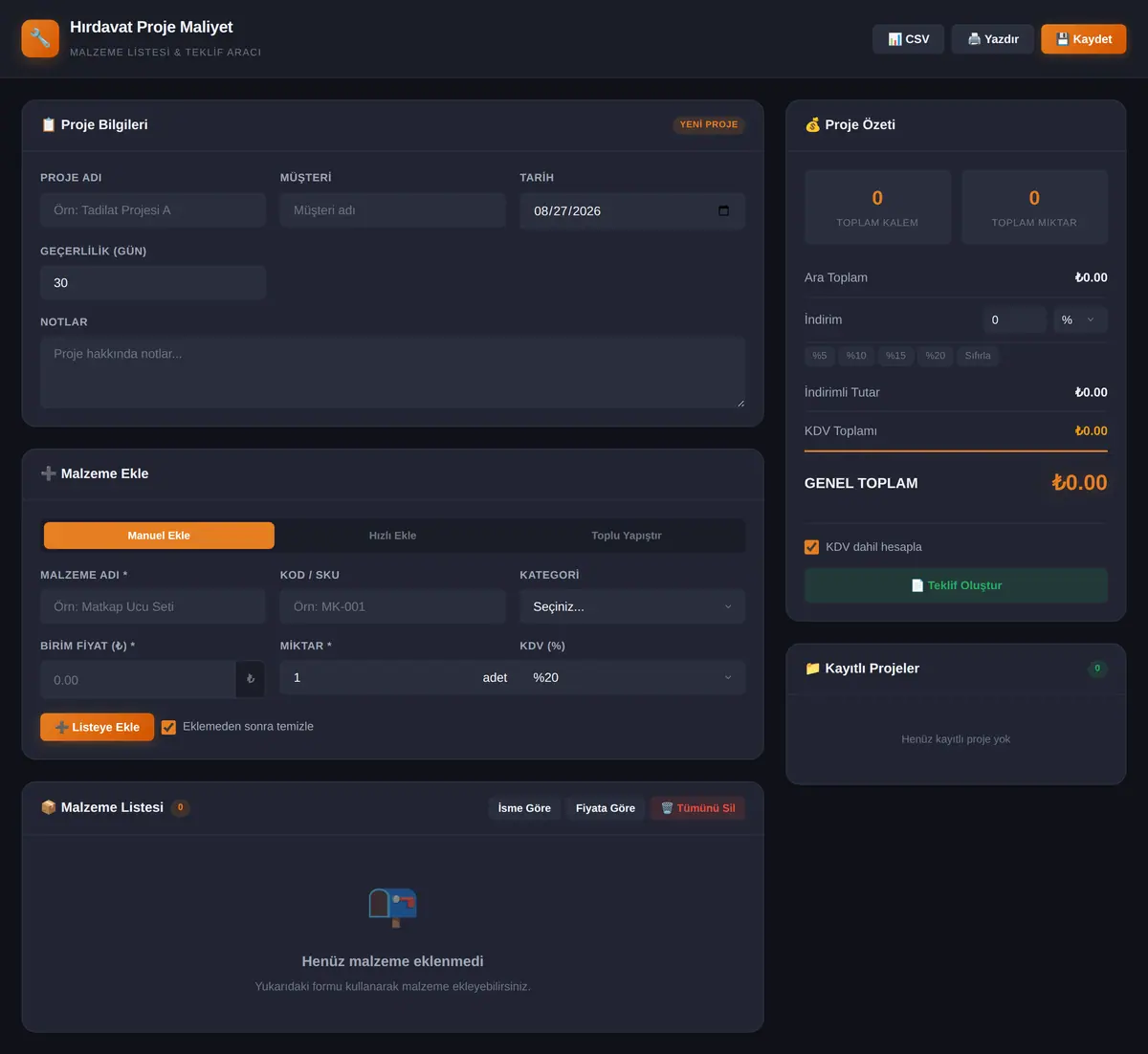This screenshot has height=1054, width=1148.
Task: Expand the KDV %20 rate dropdown
Action: pyautogui.click(x=632, y=677)
